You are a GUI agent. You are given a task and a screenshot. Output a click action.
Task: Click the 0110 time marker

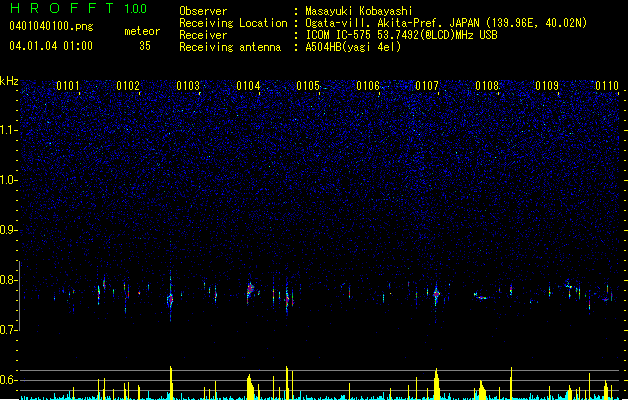(x=607, y=86)
